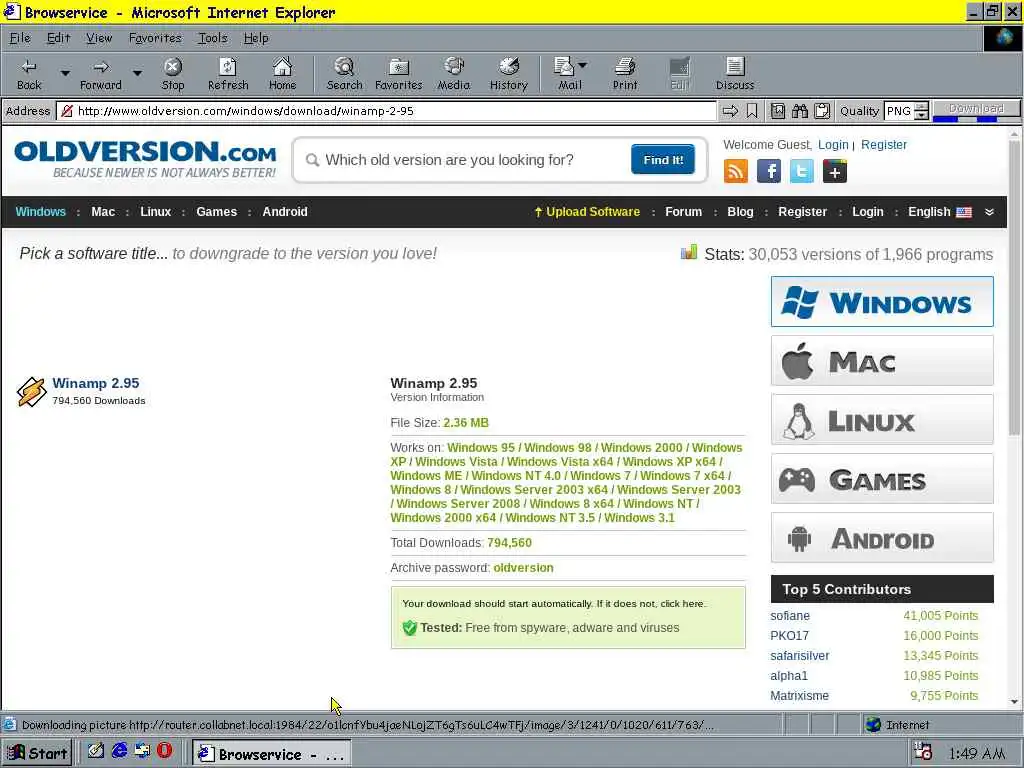
Task: Expand the double-chevron nav menu
Action: (989, 212)
